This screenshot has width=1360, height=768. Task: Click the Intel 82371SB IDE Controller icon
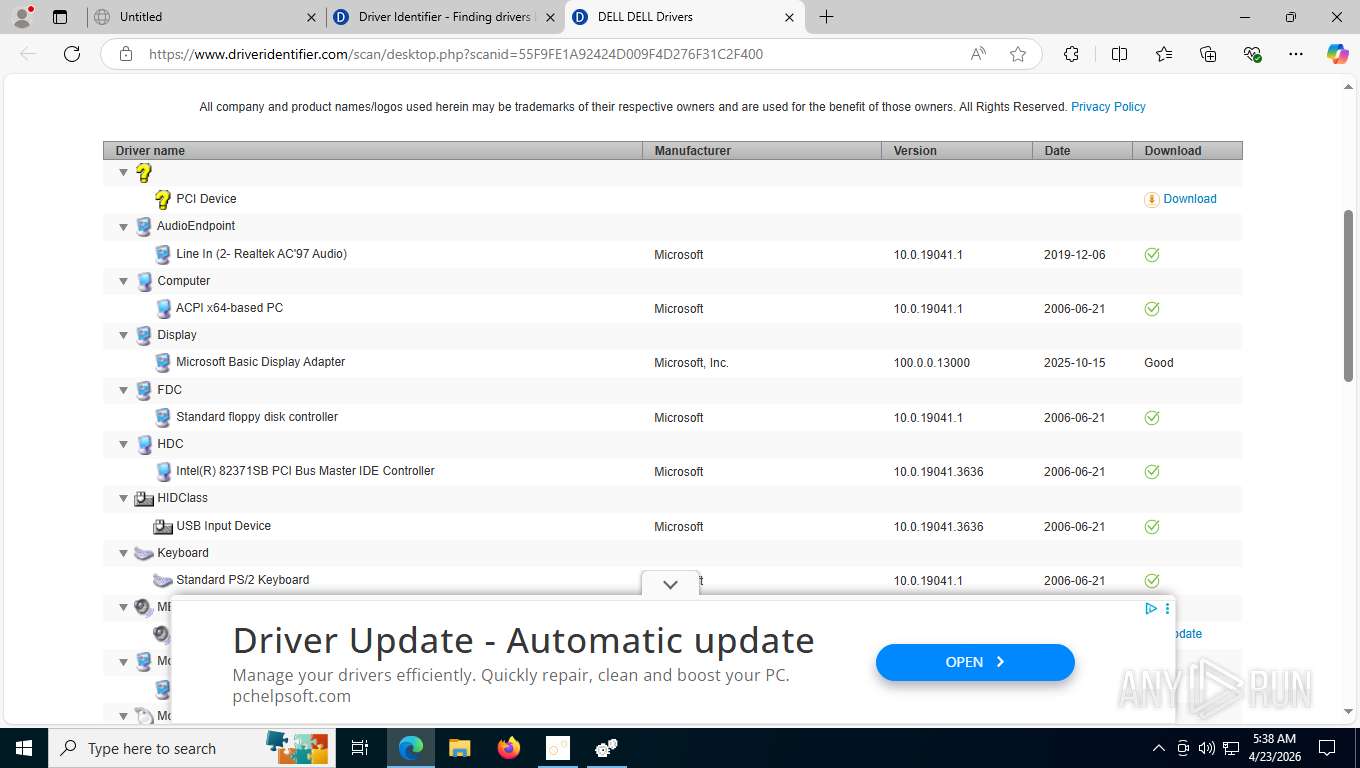[163, 471]
